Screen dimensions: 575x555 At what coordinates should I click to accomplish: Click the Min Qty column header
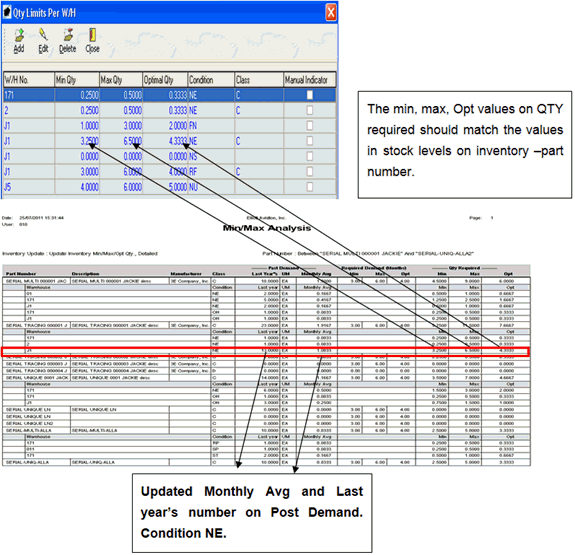[x=77, y=80]
